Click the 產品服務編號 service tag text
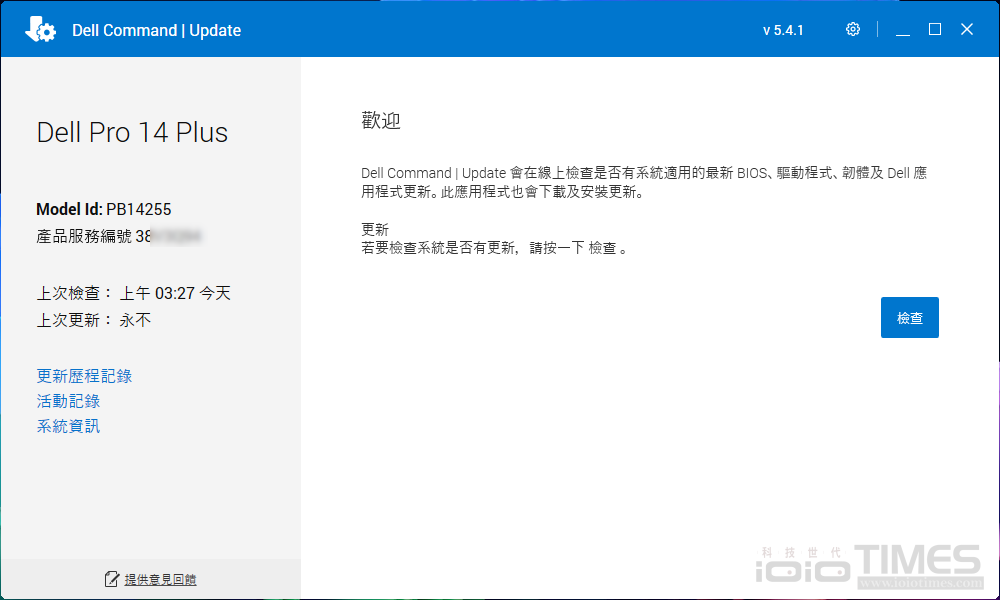Screen dimensions: 1000x600 tap(119, 237)
